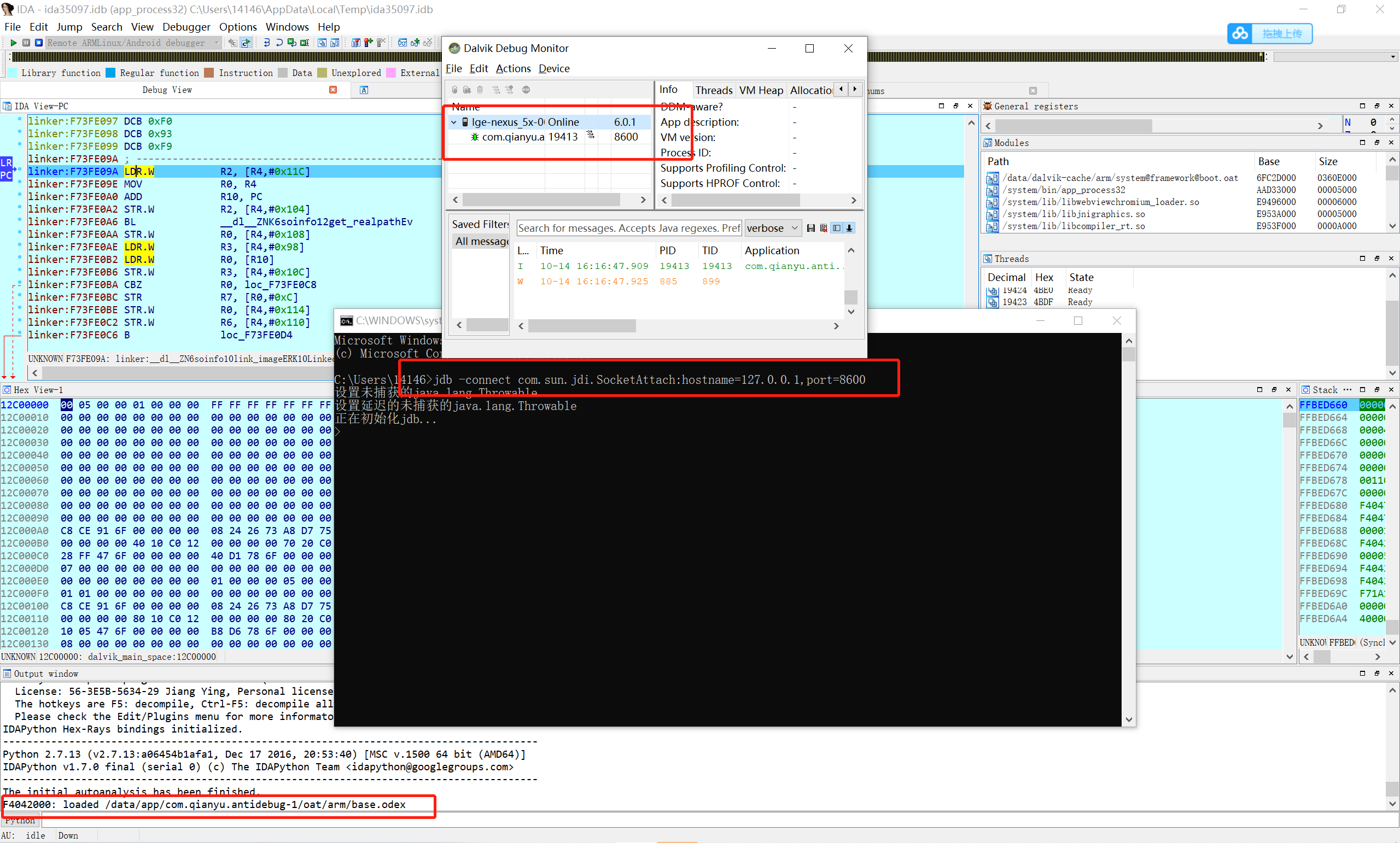Click the Instruction color swatch in legend
The image size is (1400, 843).
tap(209, 73)
